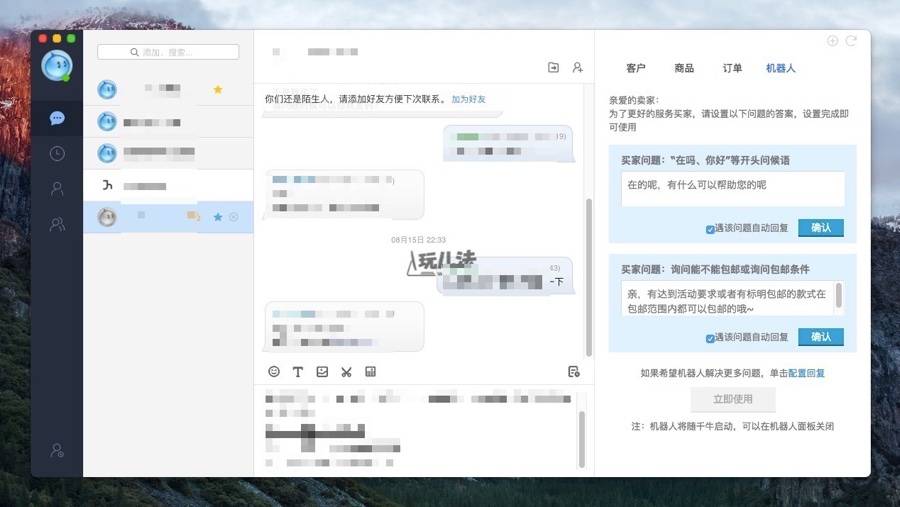The width and height of the screenshot is (900, 507).
Task: Click the chat history scrollbar
Action: [x=588, y=277]
